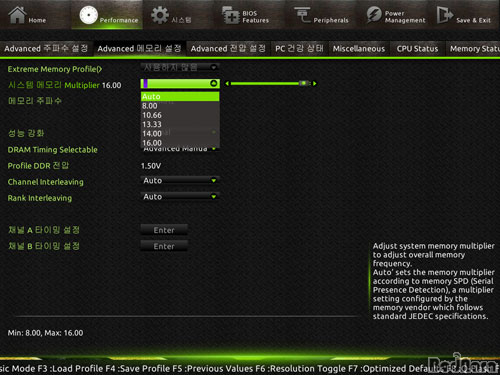The width and height of the screenshot is (500, 375).
Task: Select the Rank Interleaving label
Action: coord(40,198)
